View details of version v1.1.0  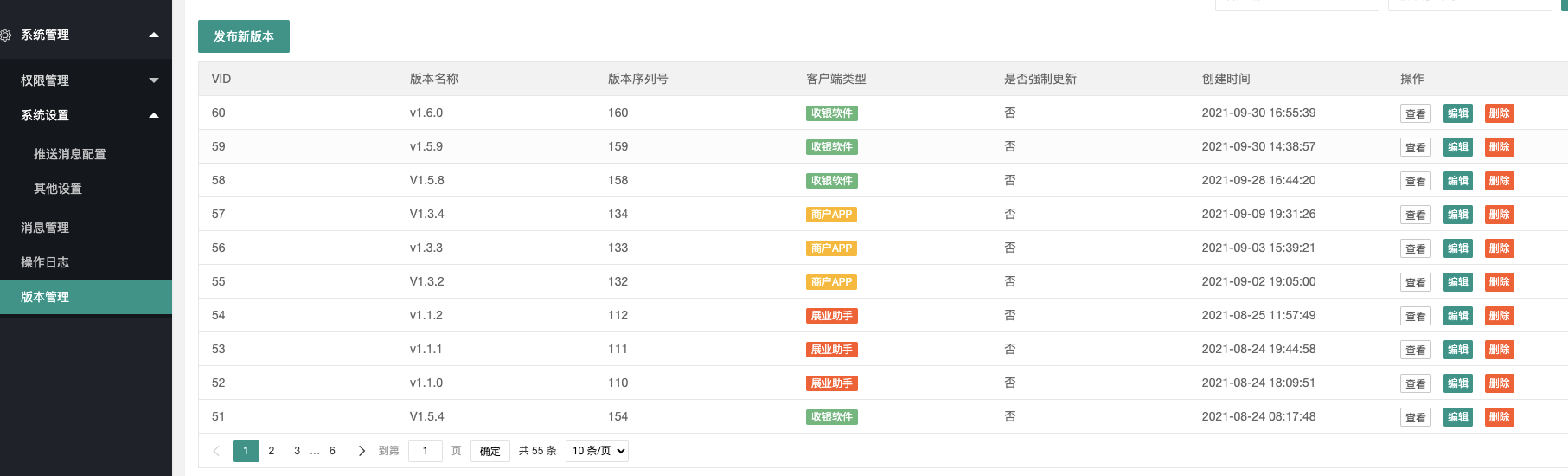1416,383
